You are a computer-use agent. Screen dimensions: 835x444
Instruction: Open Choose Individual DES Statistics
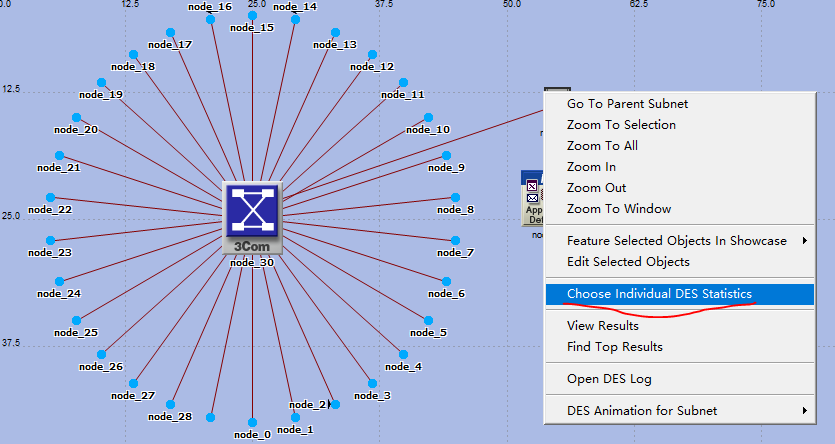click(680, 294)
